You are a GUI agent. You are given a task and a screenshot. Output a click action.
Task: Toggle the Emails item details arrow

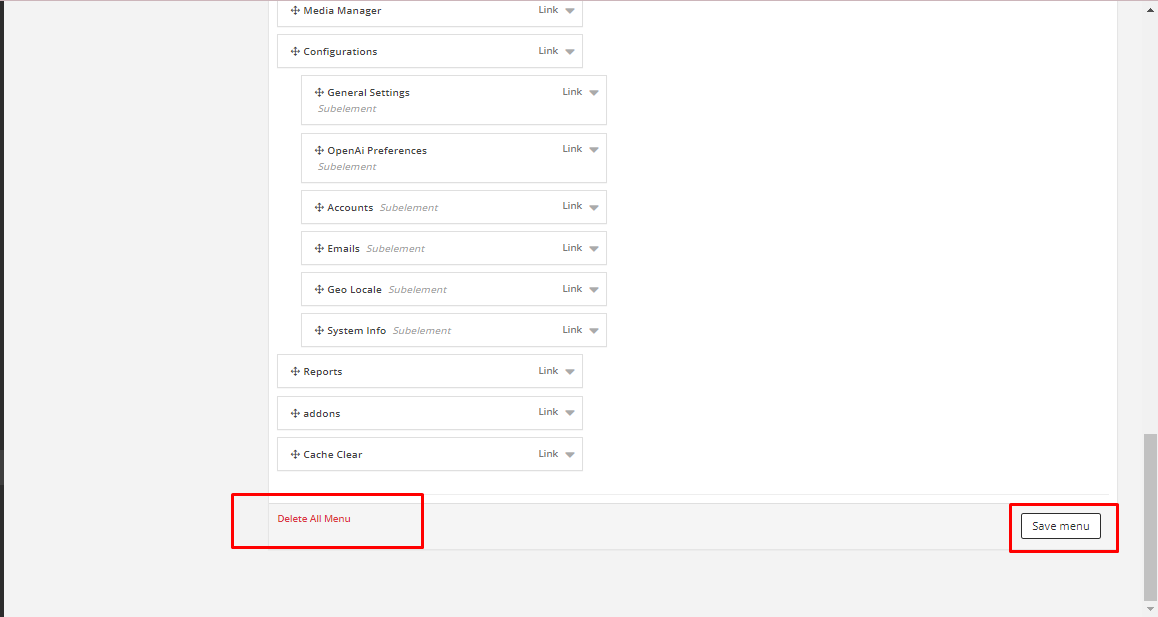pos(594,249)
